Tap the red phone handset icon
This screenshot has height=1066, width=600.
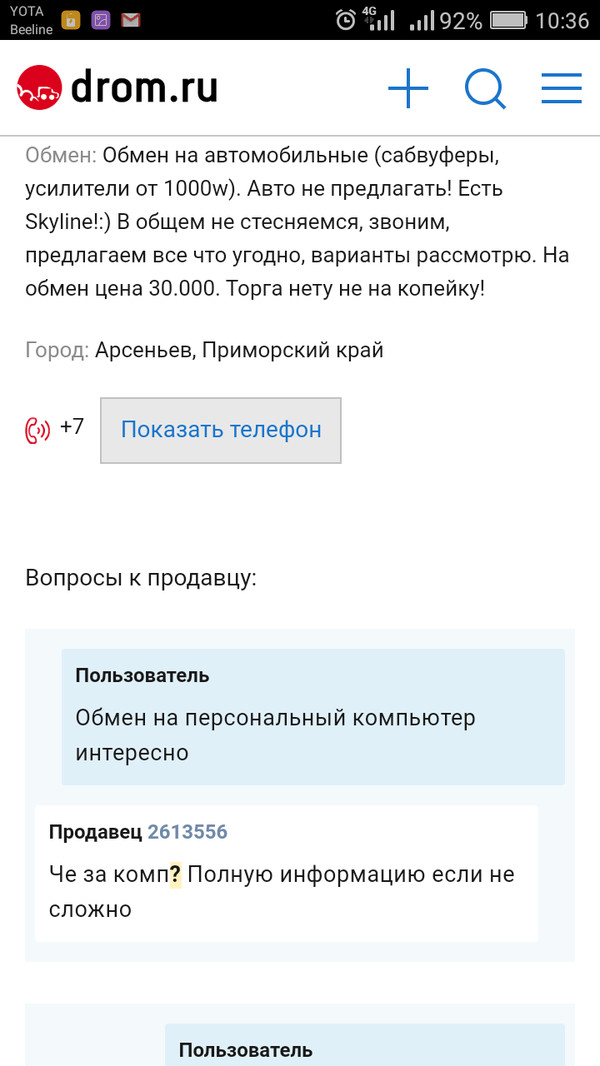pos(38,431)
